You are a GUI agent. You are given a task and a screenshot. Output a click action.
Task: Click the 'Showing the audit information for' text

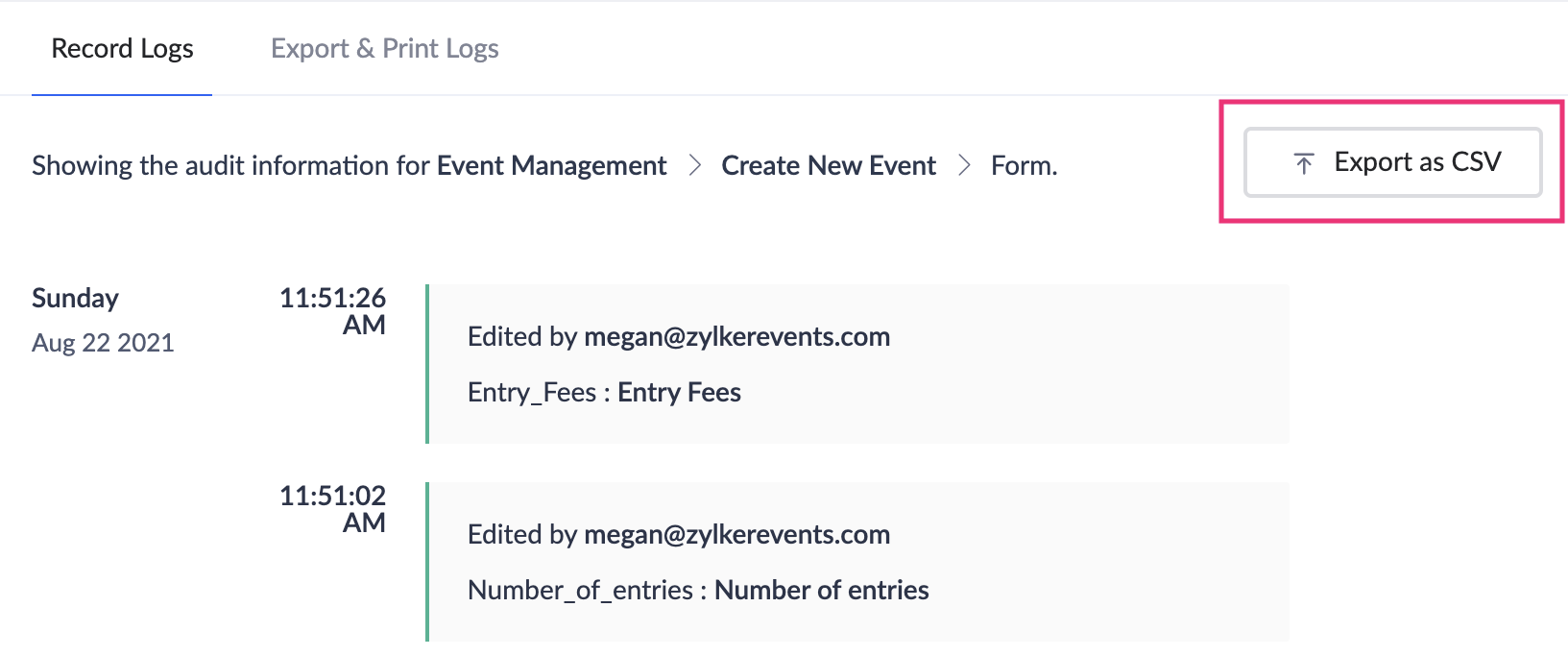pyautogui.click(x=230, y=165)
